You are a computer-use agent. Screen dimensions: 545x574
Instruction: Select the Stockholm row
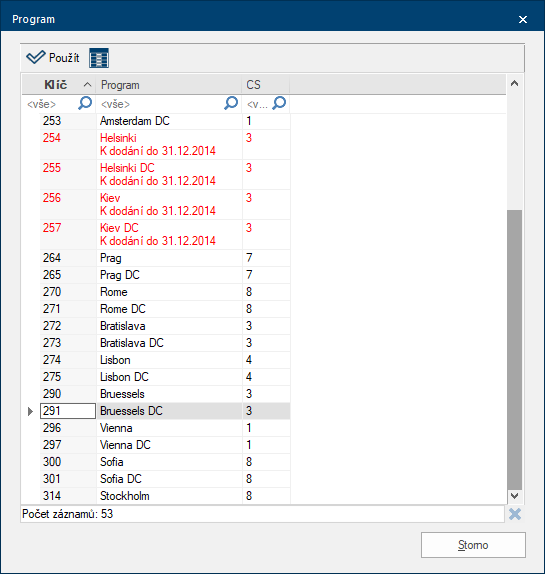165,496
